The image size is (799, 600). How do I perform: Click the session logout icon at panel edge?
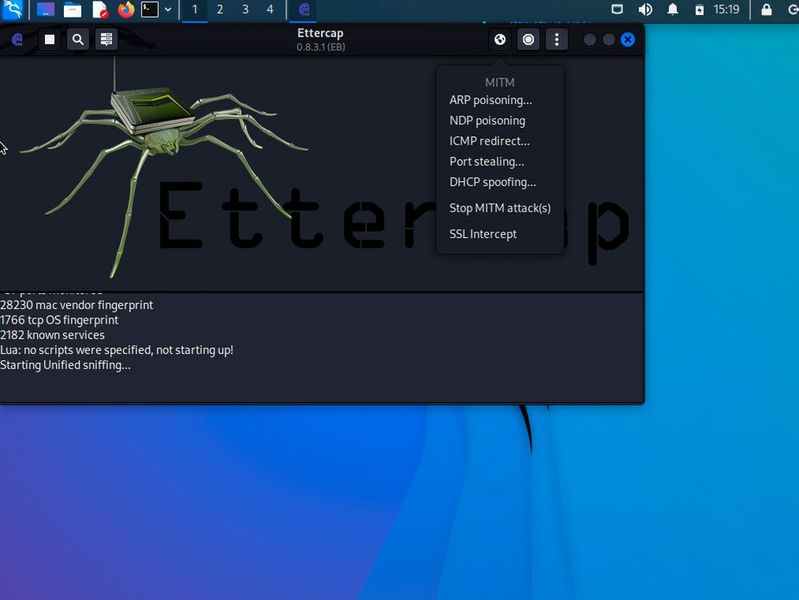792,10
